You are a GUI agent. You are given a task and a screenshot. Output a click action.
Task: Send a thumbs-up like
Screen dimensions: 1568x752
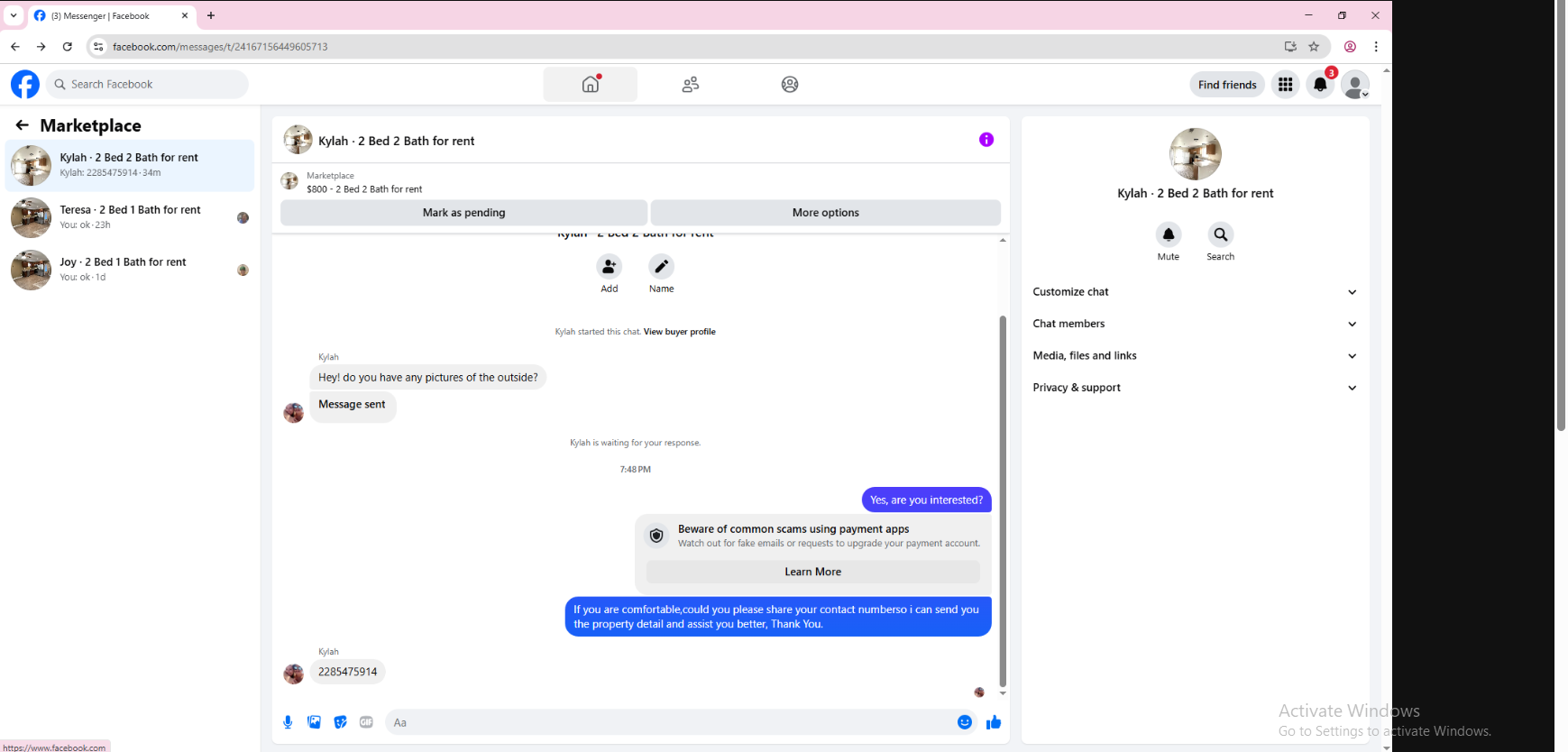[x=994, y=722]
